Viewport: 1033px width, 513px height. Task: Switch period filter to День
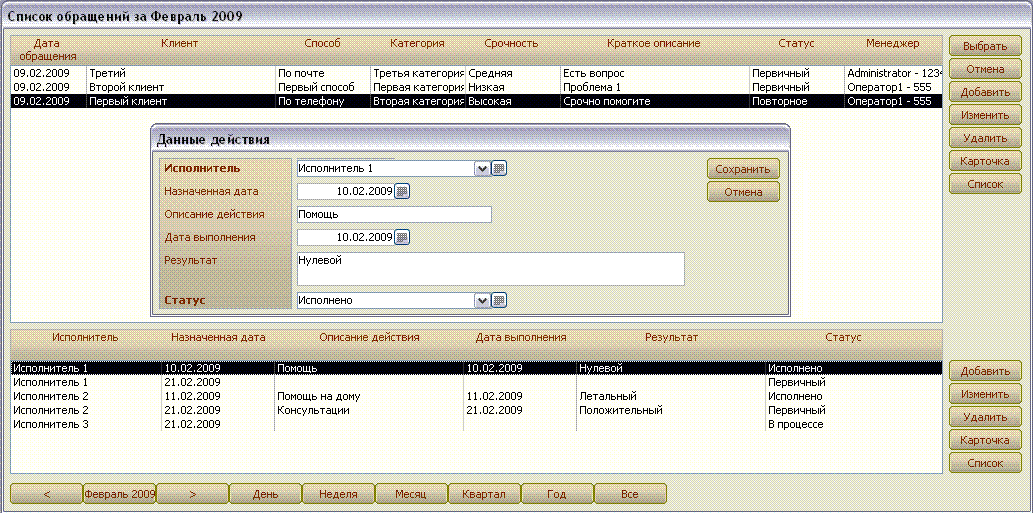point(265,494)
